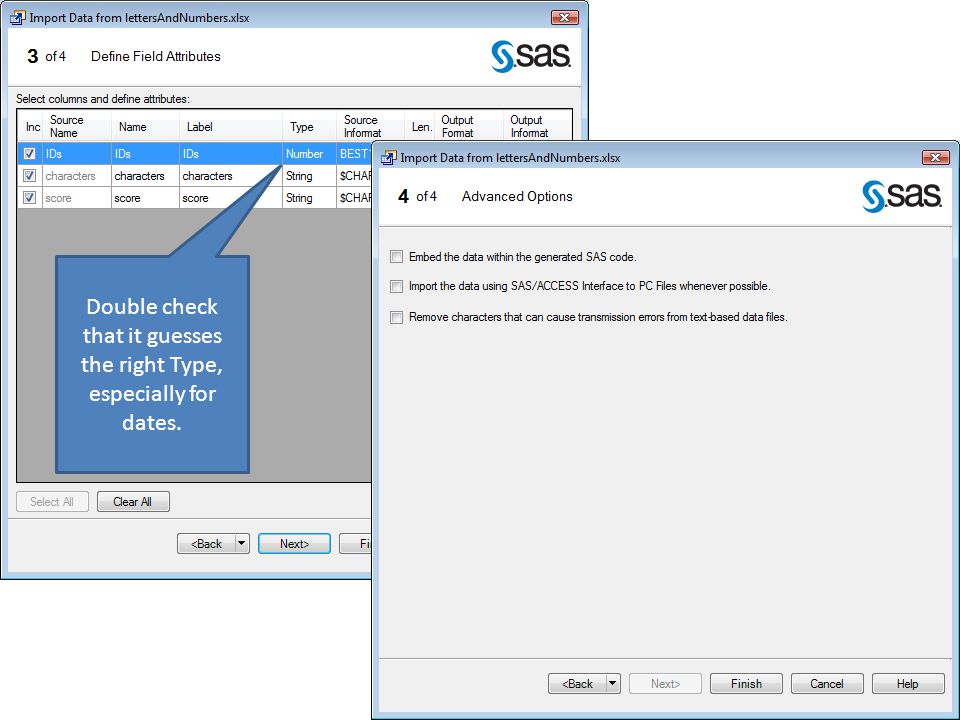The height and width of the screenshot is (720, 960).
Task: Click the $CHAR source informat cell for characters
Action: pyautogui.click(x=354, y=176)
